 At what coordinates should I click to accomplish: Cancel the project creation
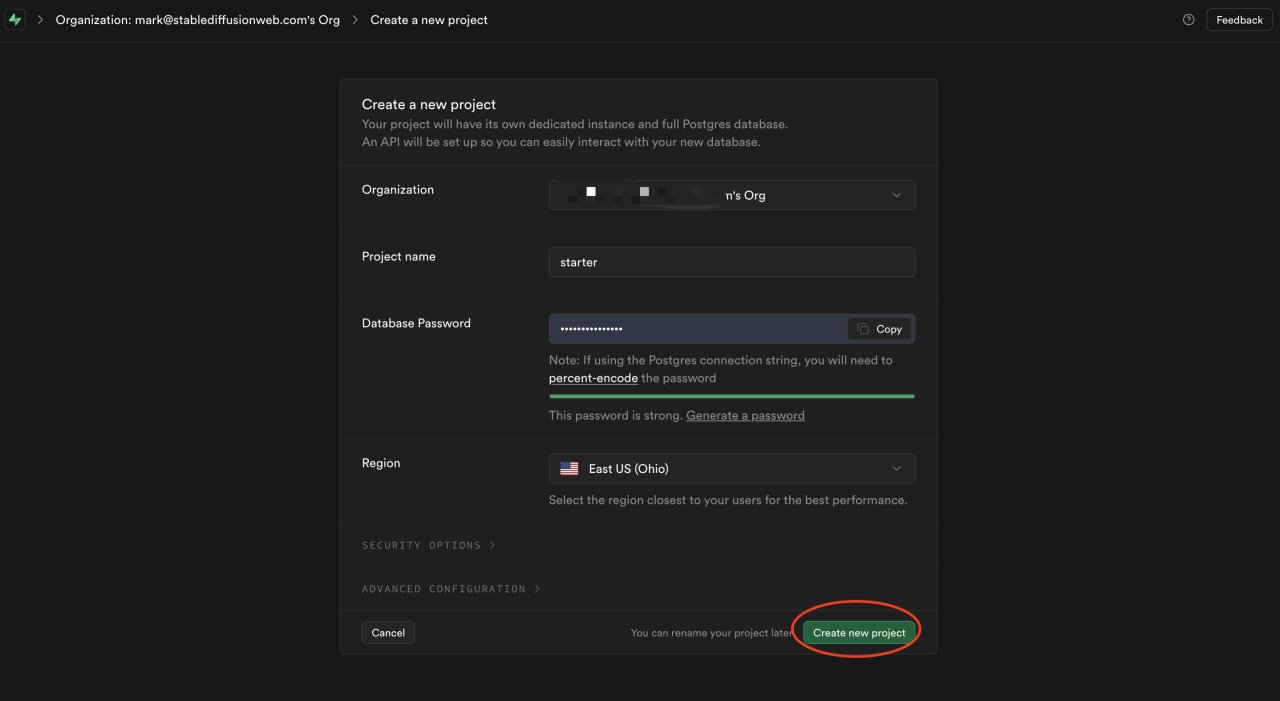coord(388,632)
